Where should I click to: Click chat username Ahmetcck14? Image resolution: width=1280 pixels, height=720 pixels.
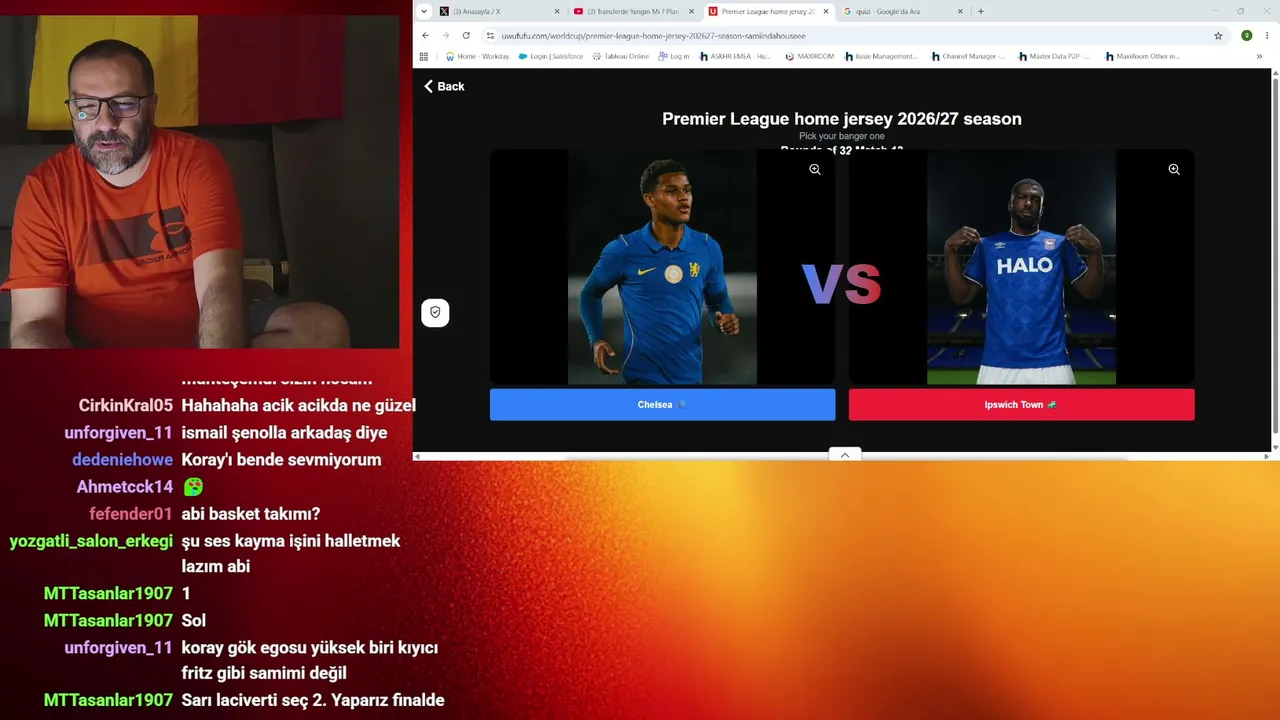point(125,487)
